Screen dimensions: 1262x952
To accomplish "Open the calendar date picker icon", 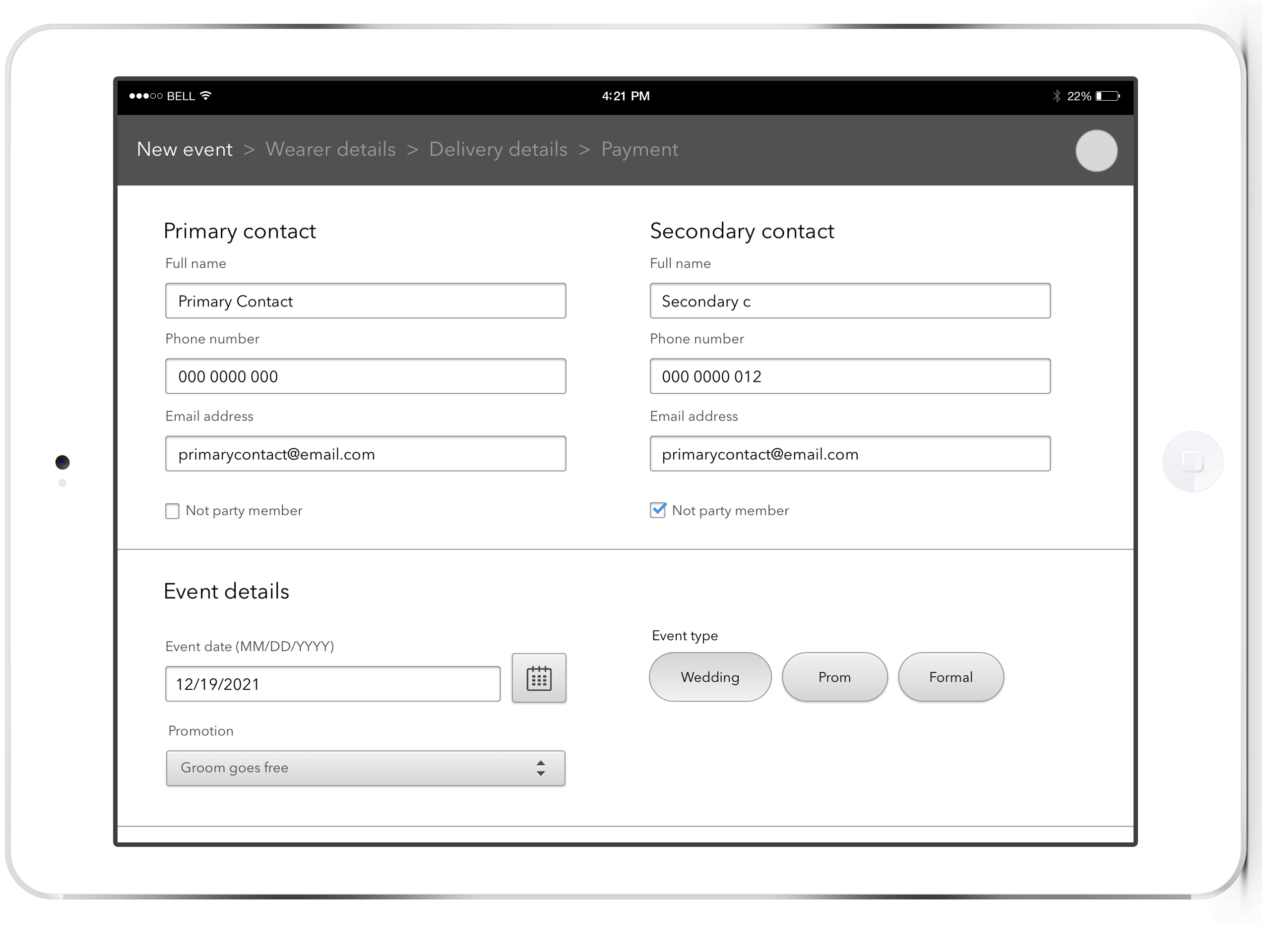I will pyautogui.click(x=539, y=678).
